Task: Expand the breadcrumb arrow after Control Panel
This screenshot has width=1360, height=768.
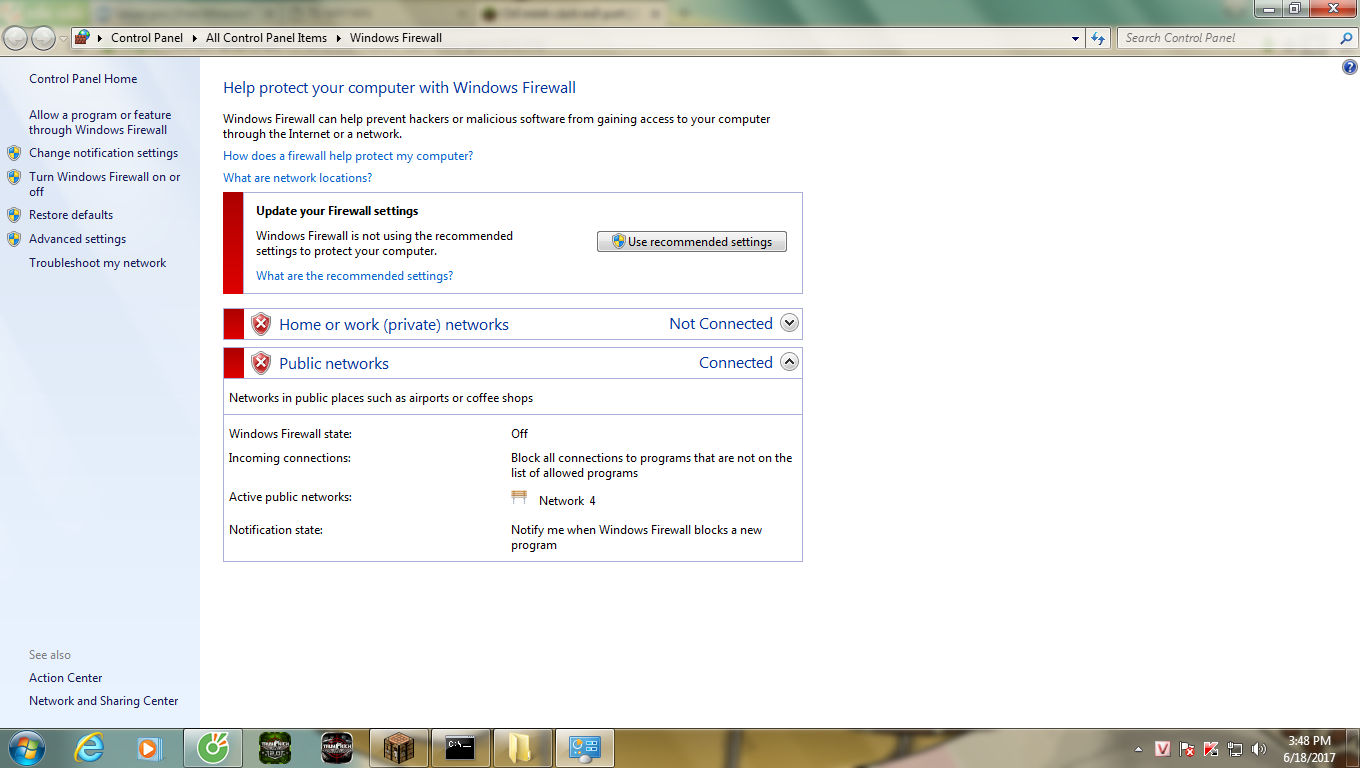Action: coord(194,38)
